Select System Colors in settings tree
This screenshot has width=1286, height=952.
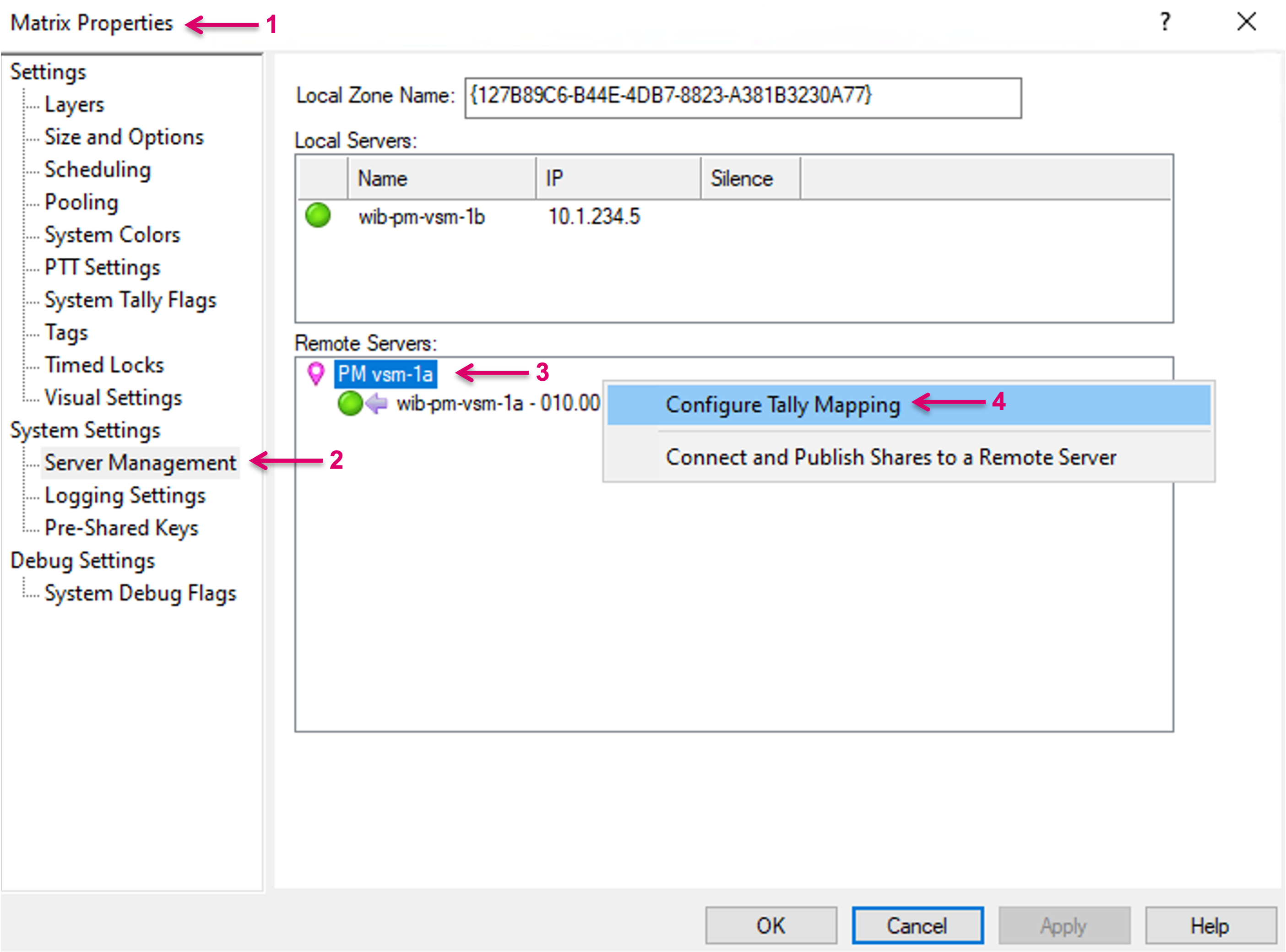(113, 235)
